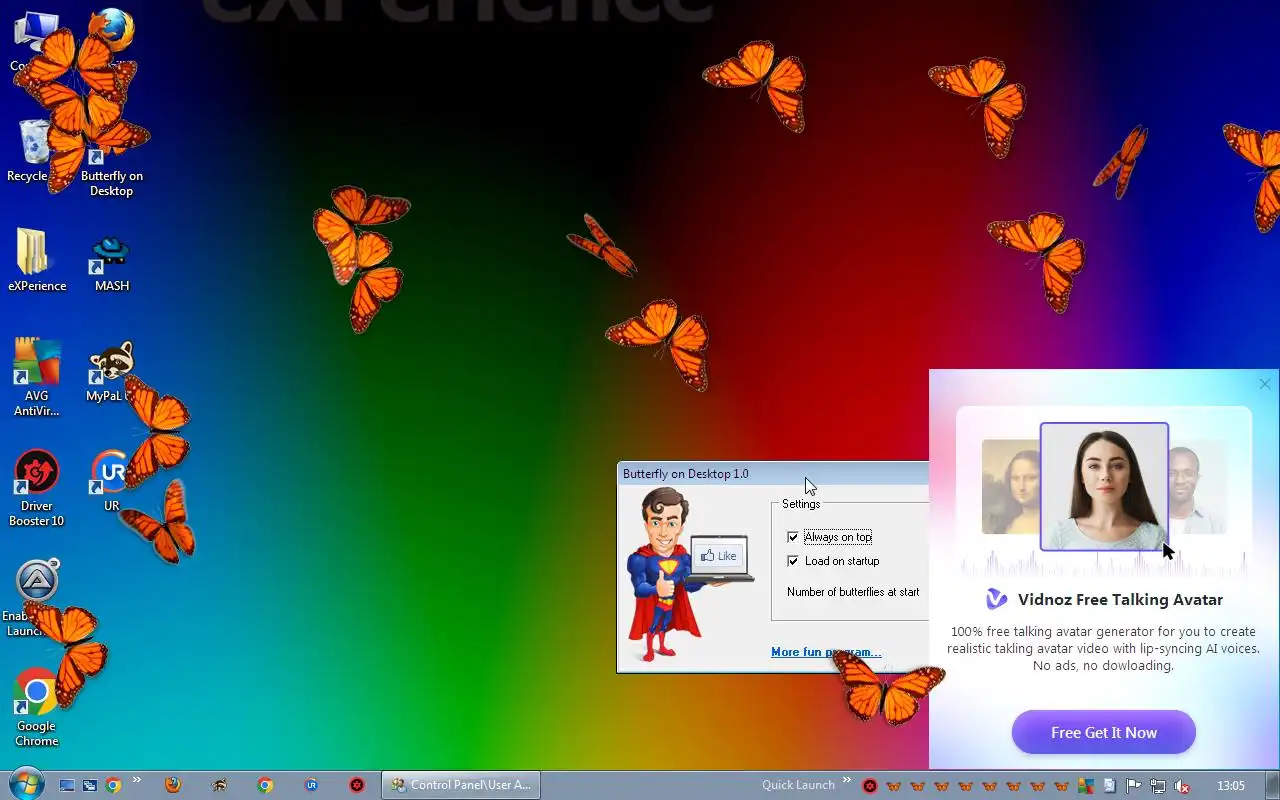Click the document tray icon beside AVG
This screenshot has height=800, width=1280.
pos(1110,786)
